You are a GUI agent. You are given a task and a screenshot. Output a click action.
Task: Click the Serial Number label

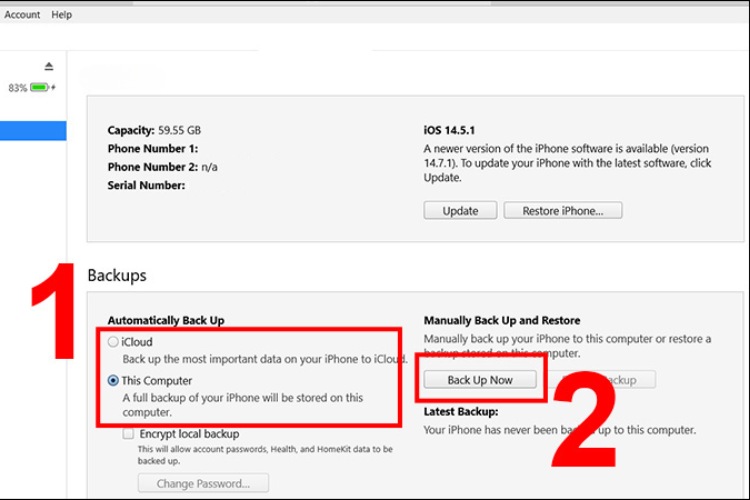click(146, 185)
